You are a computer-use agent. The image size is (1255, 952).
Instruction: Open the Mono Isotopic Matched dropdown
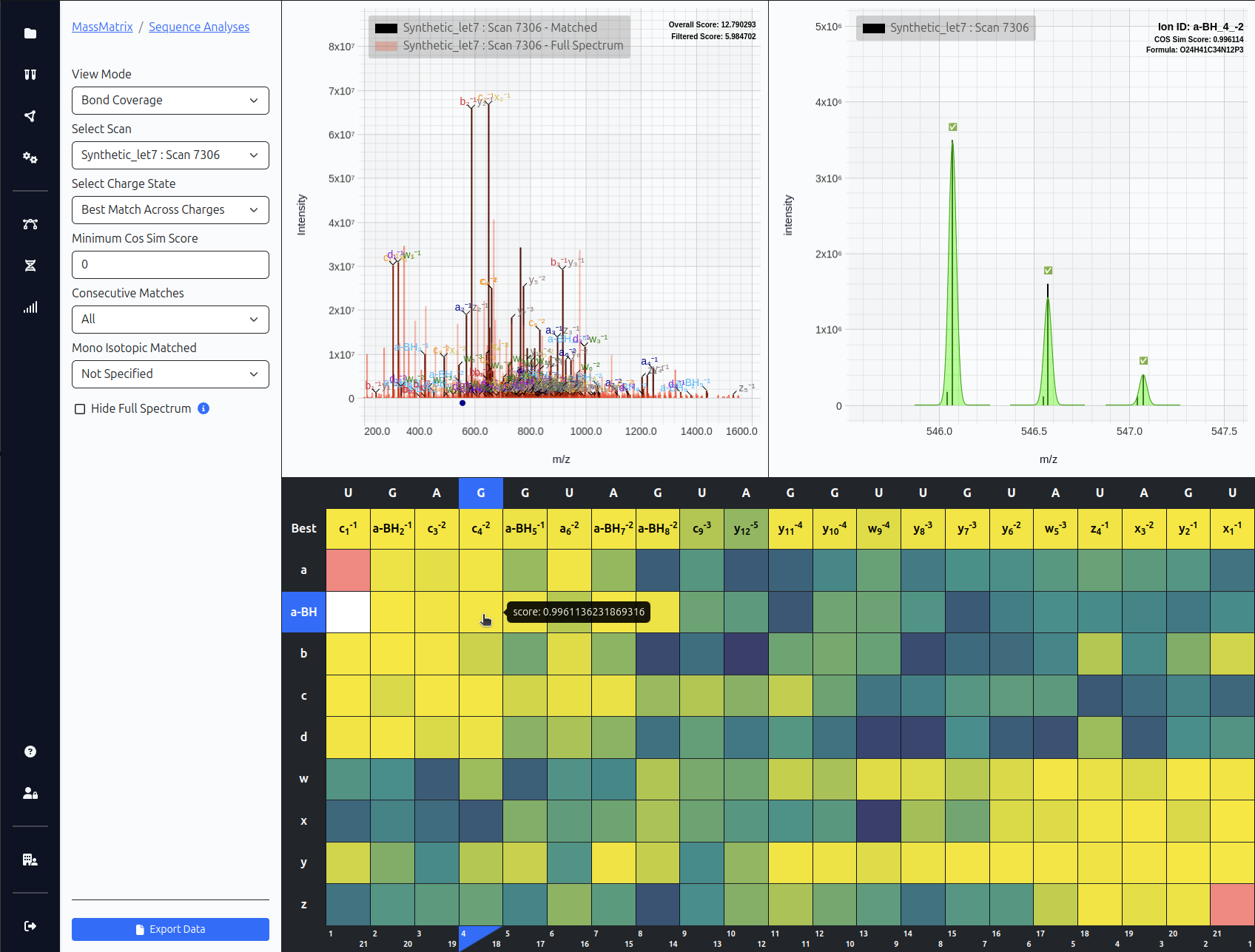pos(170,374)
